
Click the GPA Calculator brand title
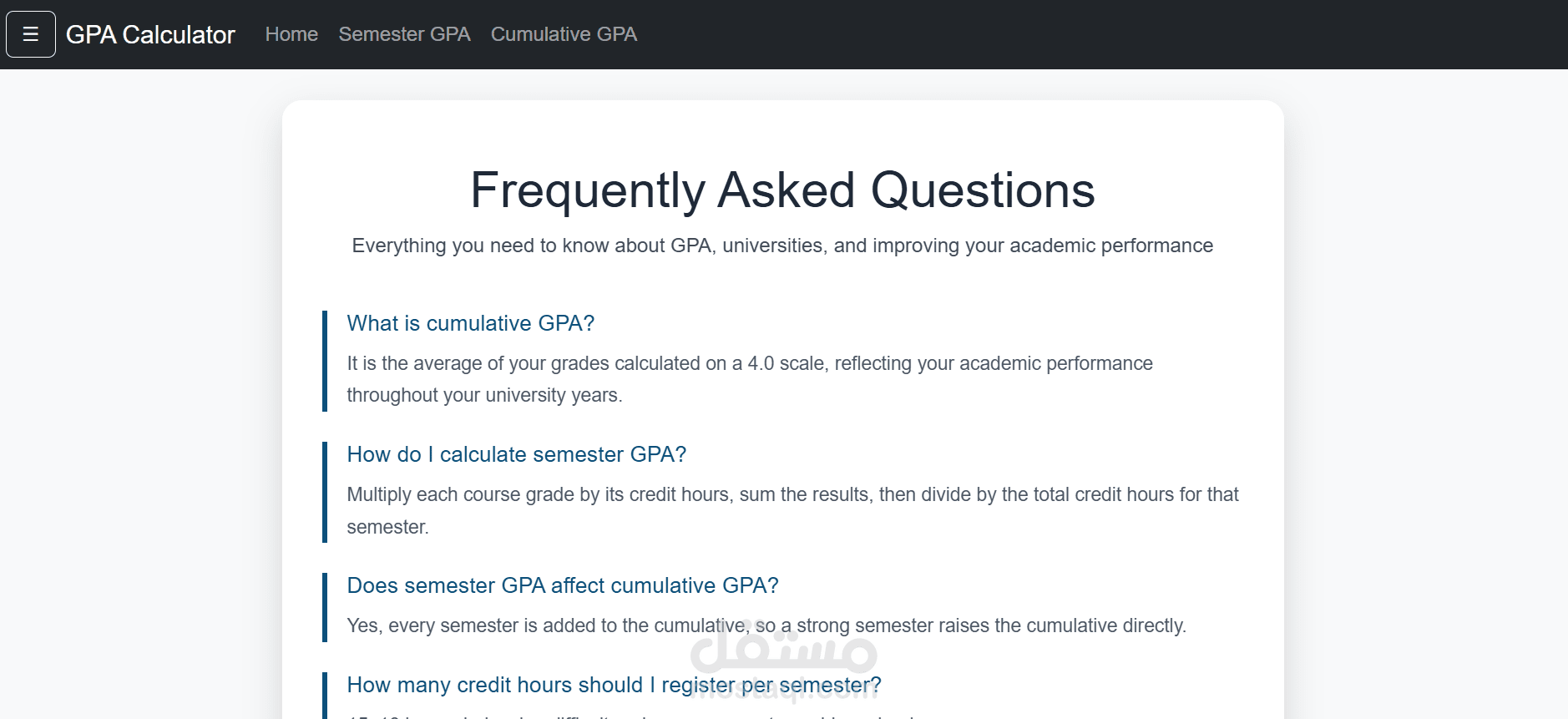point(150,34)
